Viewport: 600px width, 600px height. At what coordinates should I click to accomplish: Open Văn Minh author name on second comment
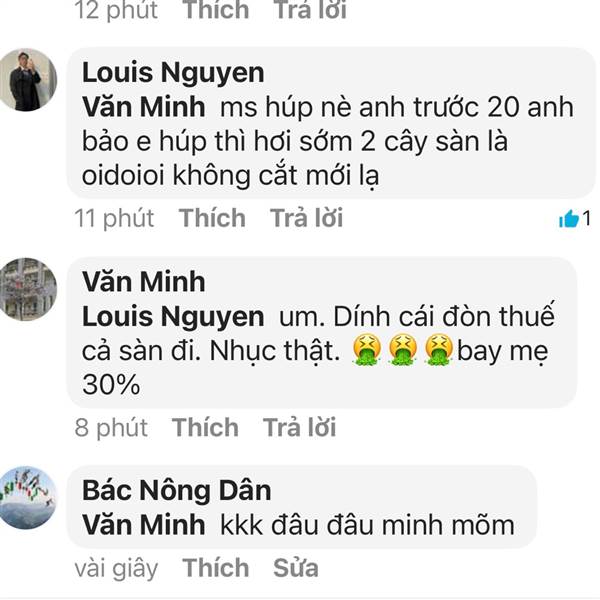[143, 281]
